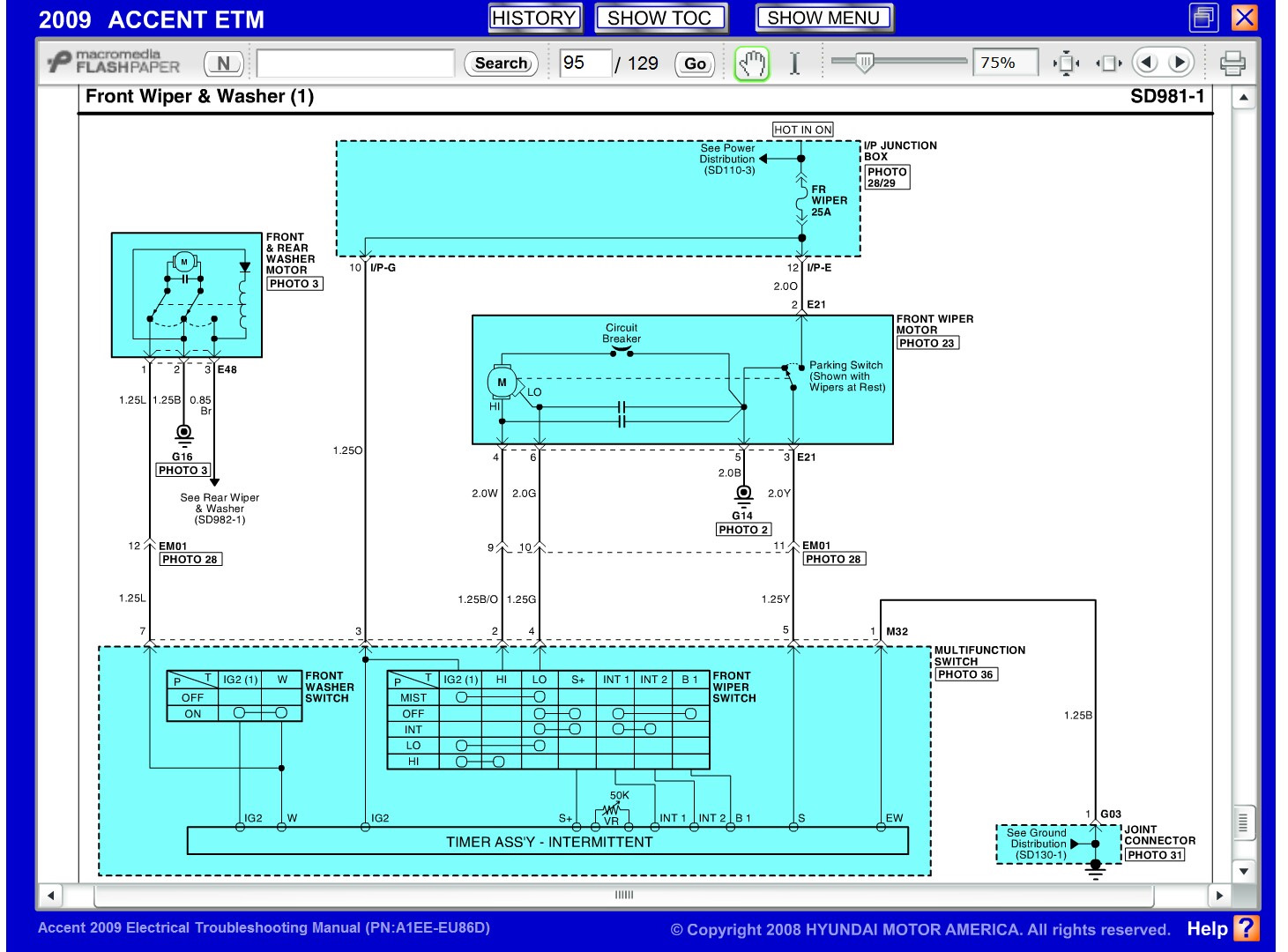Click the 75% zoom value field

click(x=1004, y=63)
